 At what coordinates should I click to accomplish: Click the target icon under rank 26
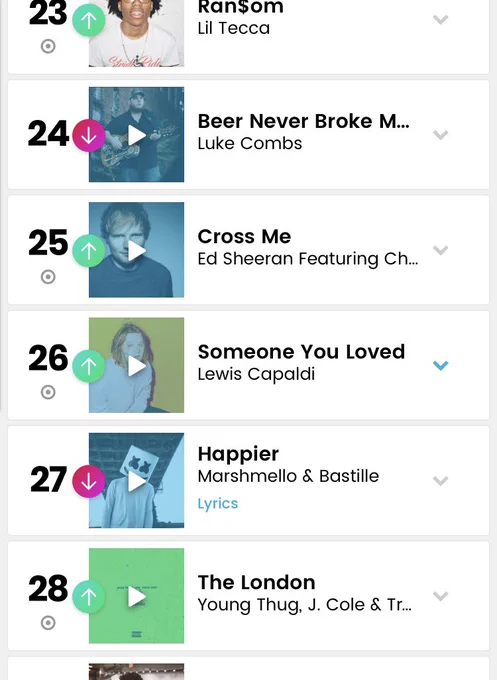pyautogui.click(x=48, y=392)
